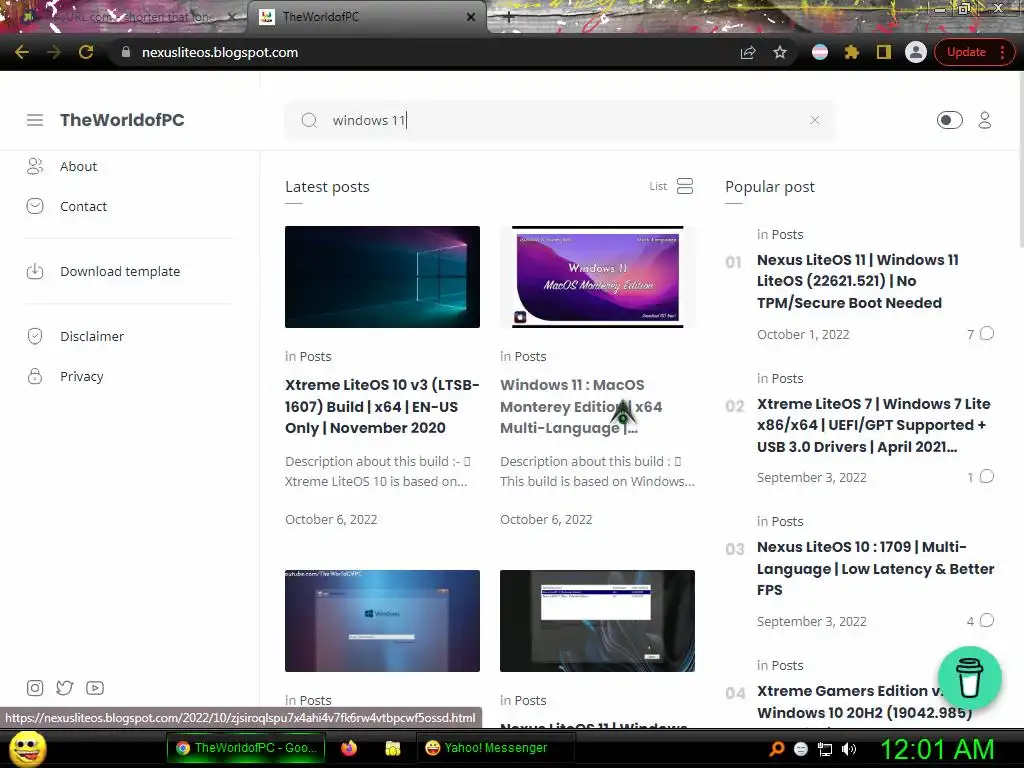This screenshot has height=768, width=1024.
Task: Toggle dark mode switch in header
Action: click(949, 120)
